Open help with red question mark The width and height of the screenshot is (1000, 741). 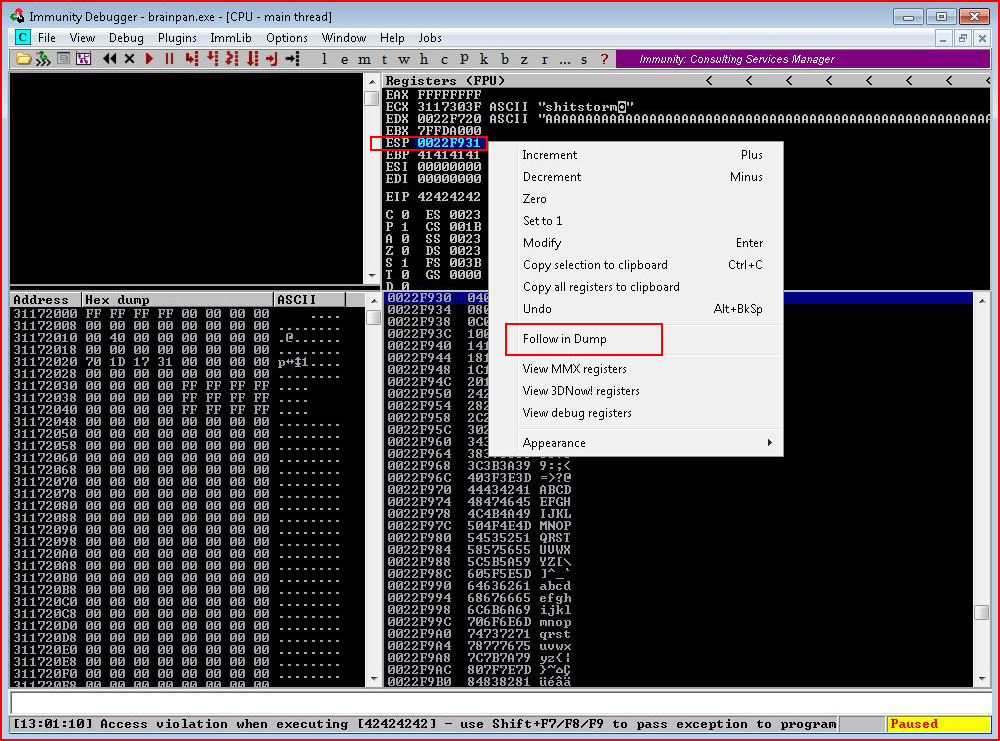coord(604,59)
